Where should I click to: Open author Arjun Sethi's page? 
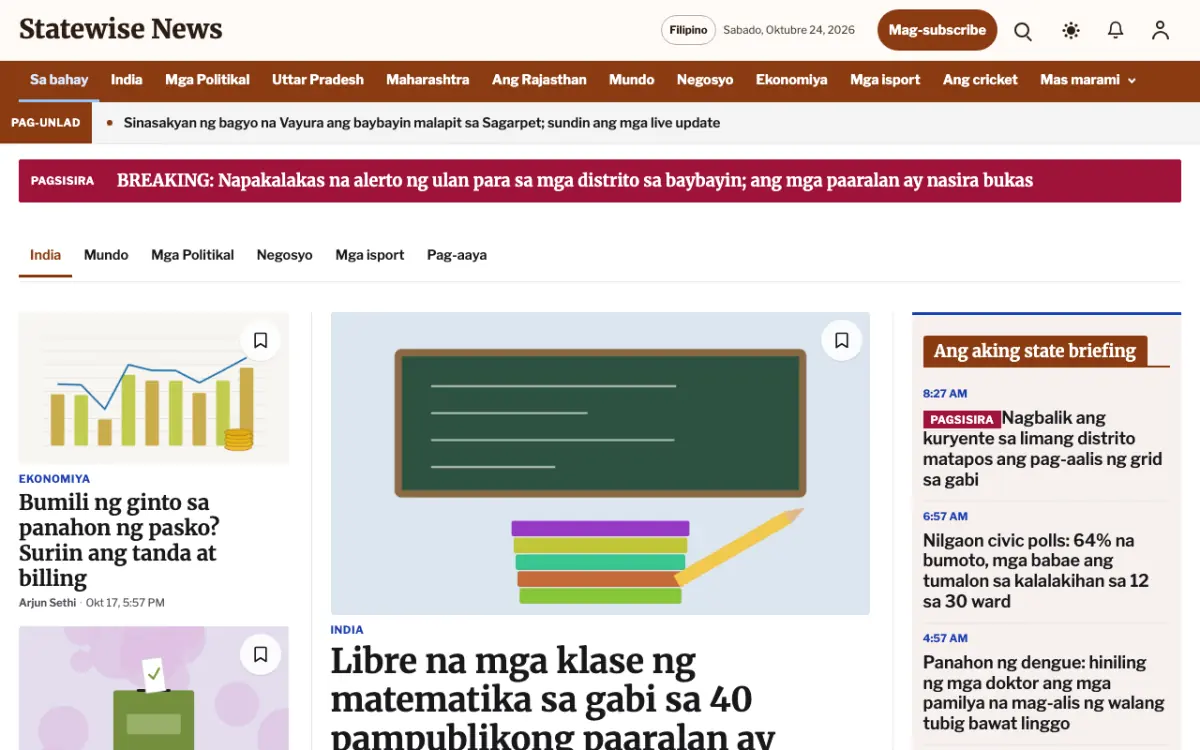click(47, 603)
